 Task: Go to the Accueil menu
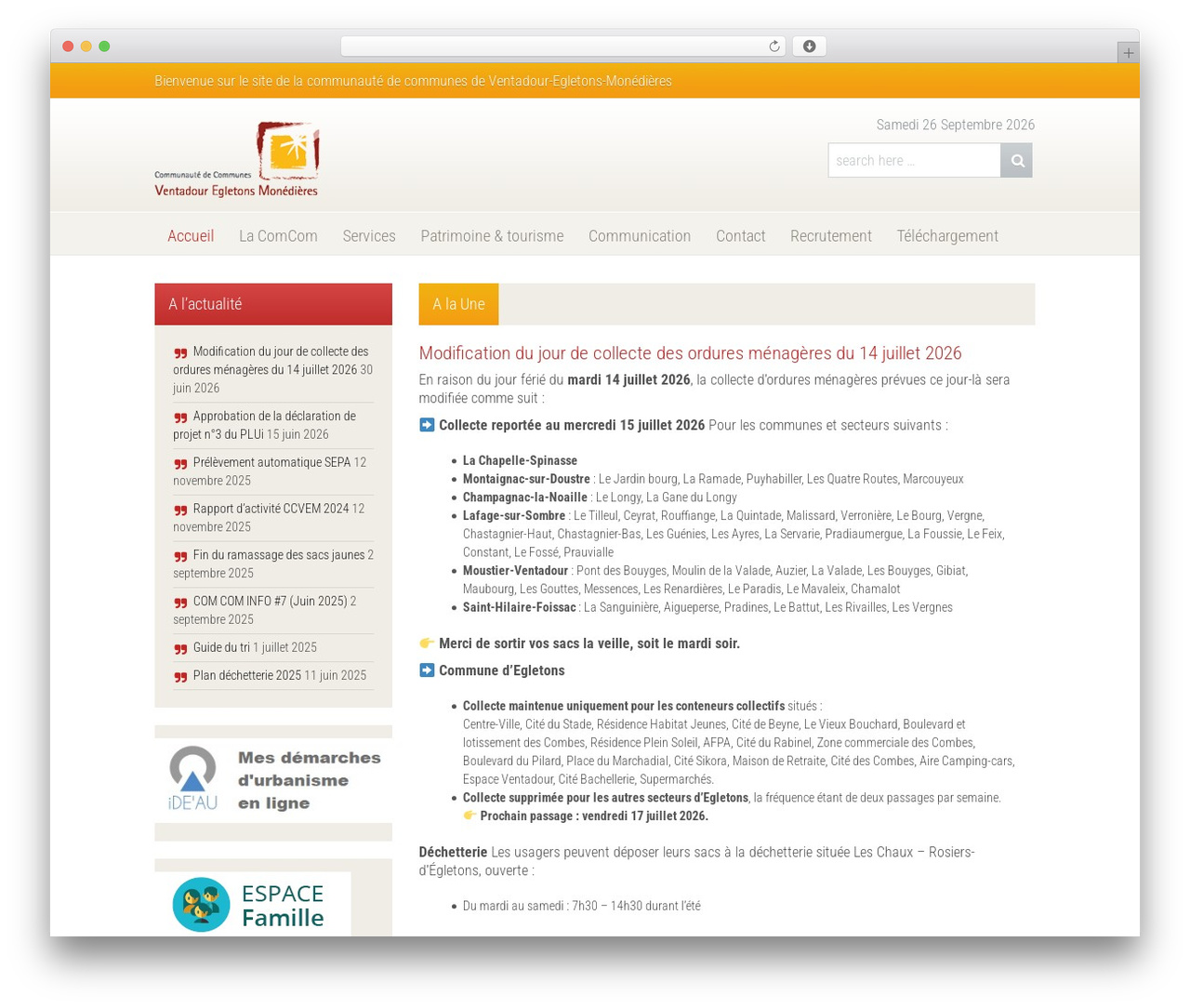[x=191, y=236]
